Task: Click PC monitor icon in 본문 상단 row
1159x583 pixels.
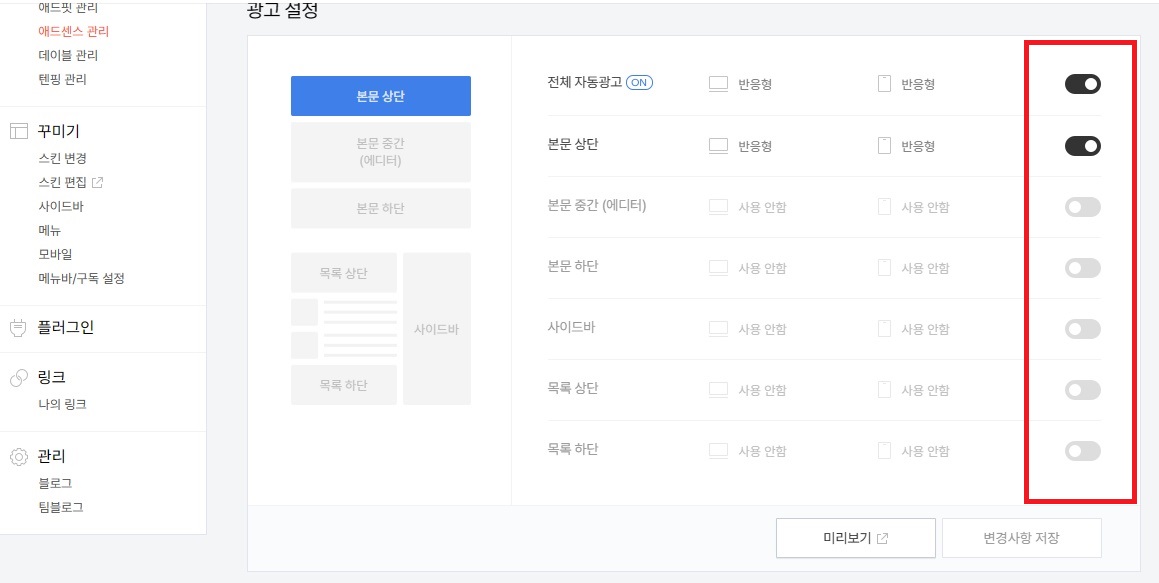Action: [718, 146]
